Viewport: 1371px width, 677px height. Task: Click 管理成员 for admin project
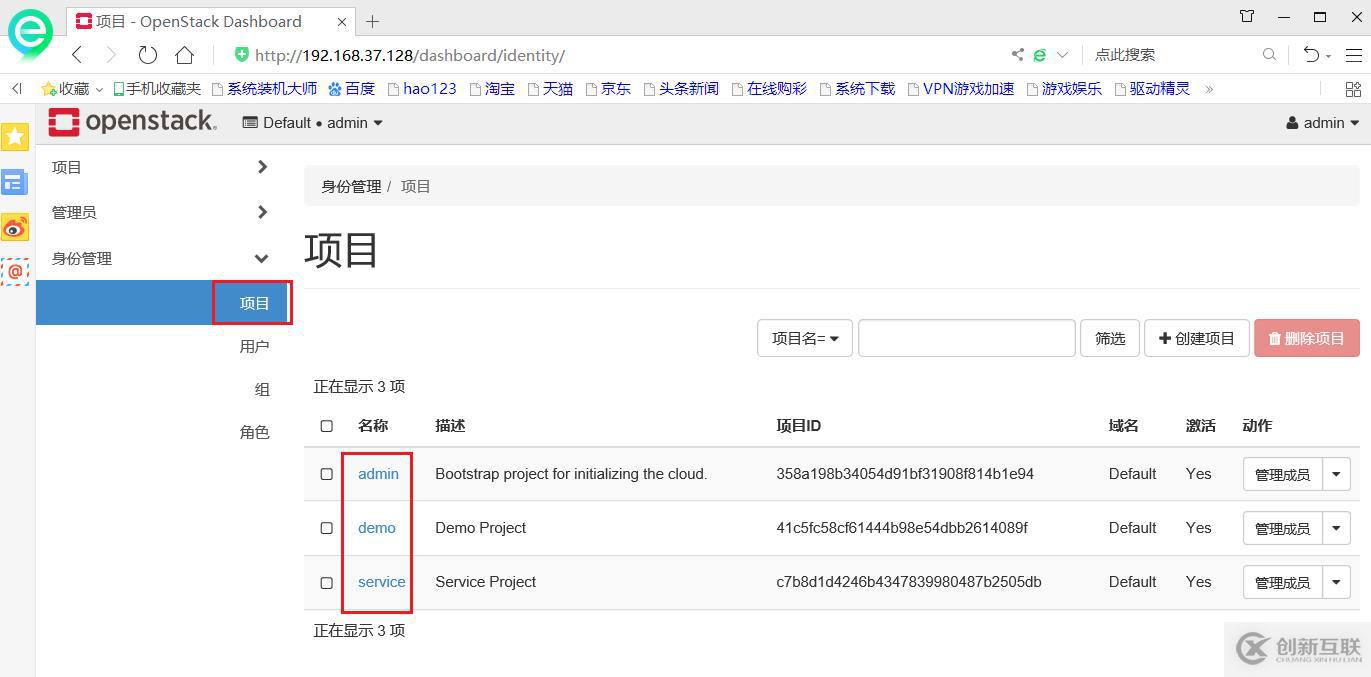coord(1282,474)
